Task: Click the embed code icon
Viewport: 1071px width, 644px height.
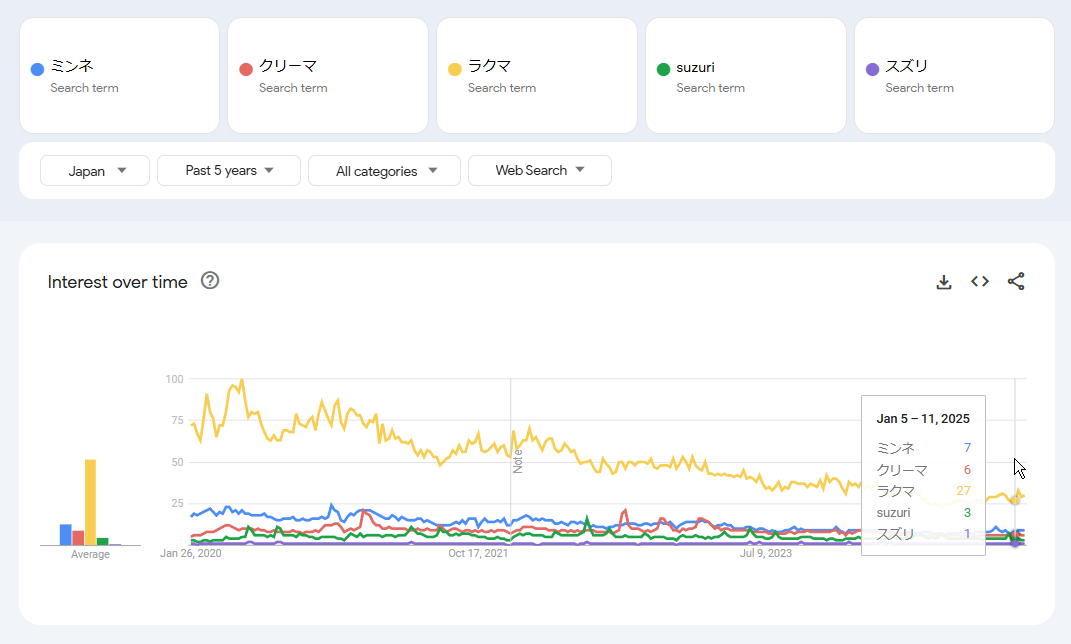Action: click(980, 282)
